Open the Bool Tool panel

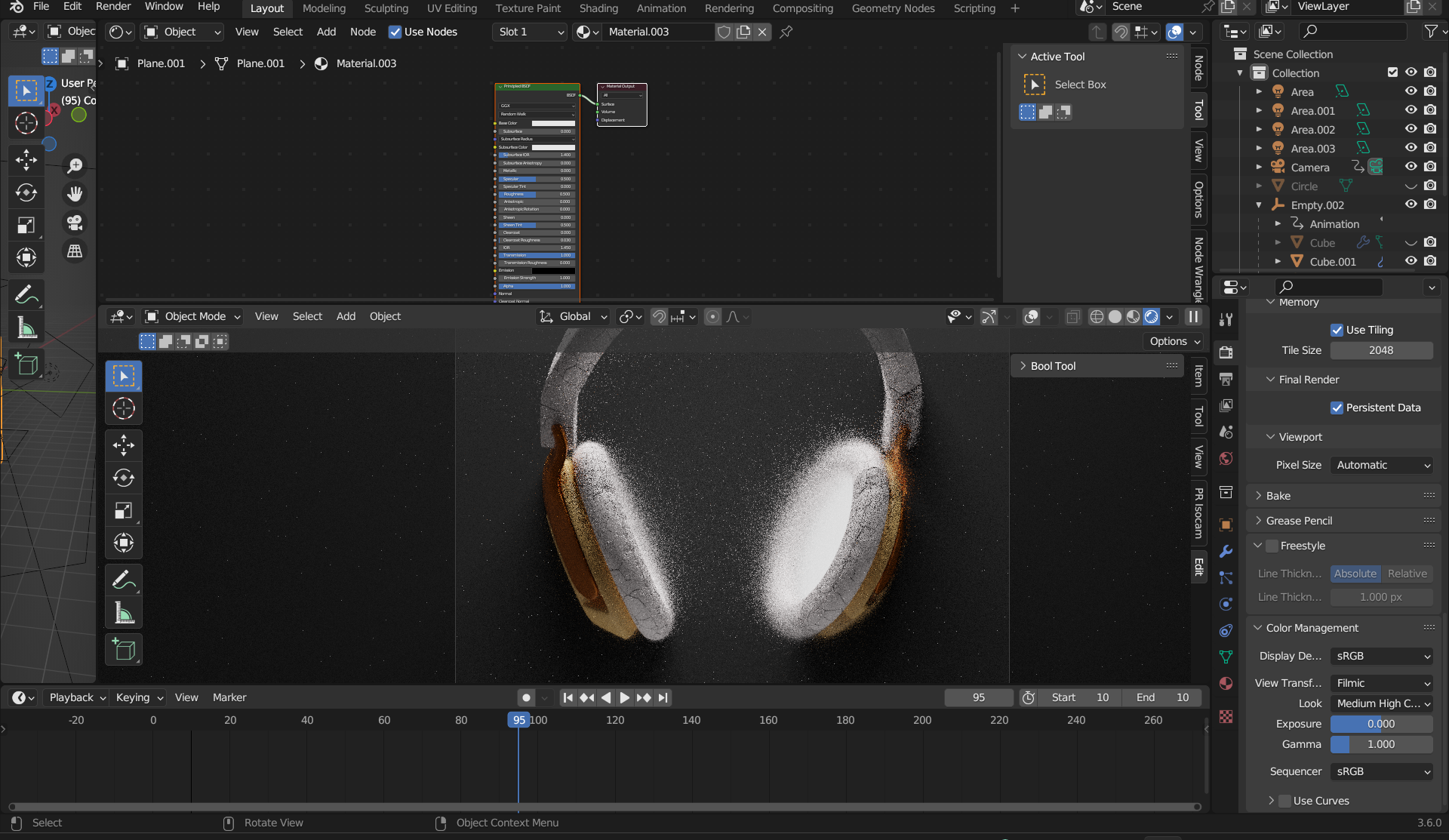pyautogui.click(x=1053, y=365)
